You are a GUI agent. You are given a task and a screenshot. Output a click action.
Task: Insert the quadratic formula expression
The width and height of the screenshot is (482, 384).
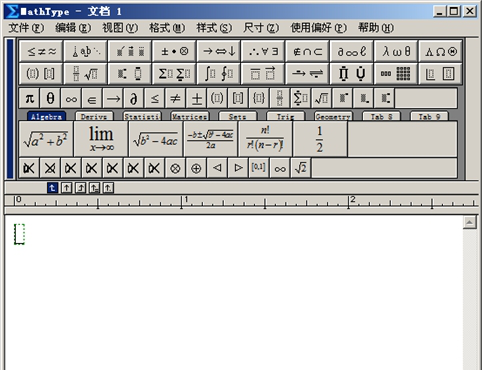point(210,139)
